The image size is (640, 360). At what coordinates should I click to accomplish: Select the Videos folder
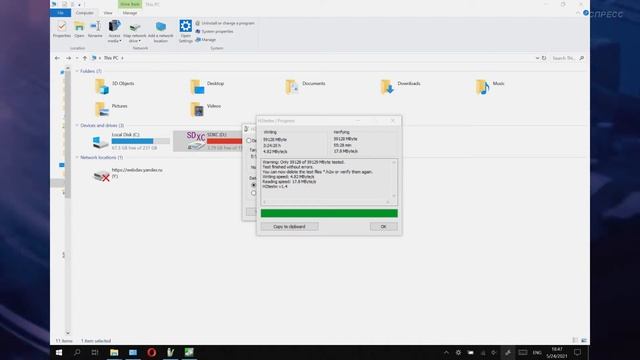206,109
